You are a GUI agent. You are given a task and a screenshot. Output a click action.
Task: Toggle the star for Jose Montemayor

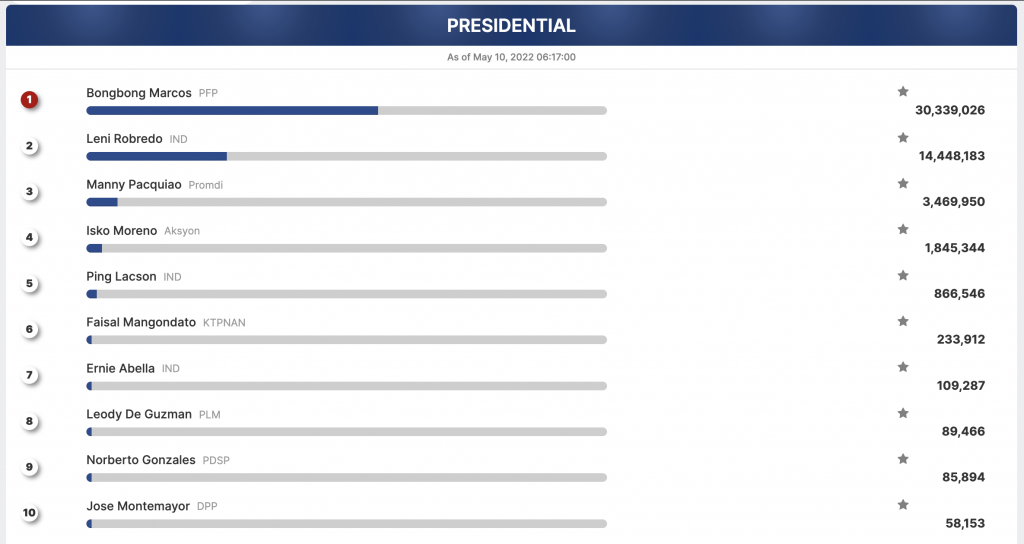click(903, 505)
